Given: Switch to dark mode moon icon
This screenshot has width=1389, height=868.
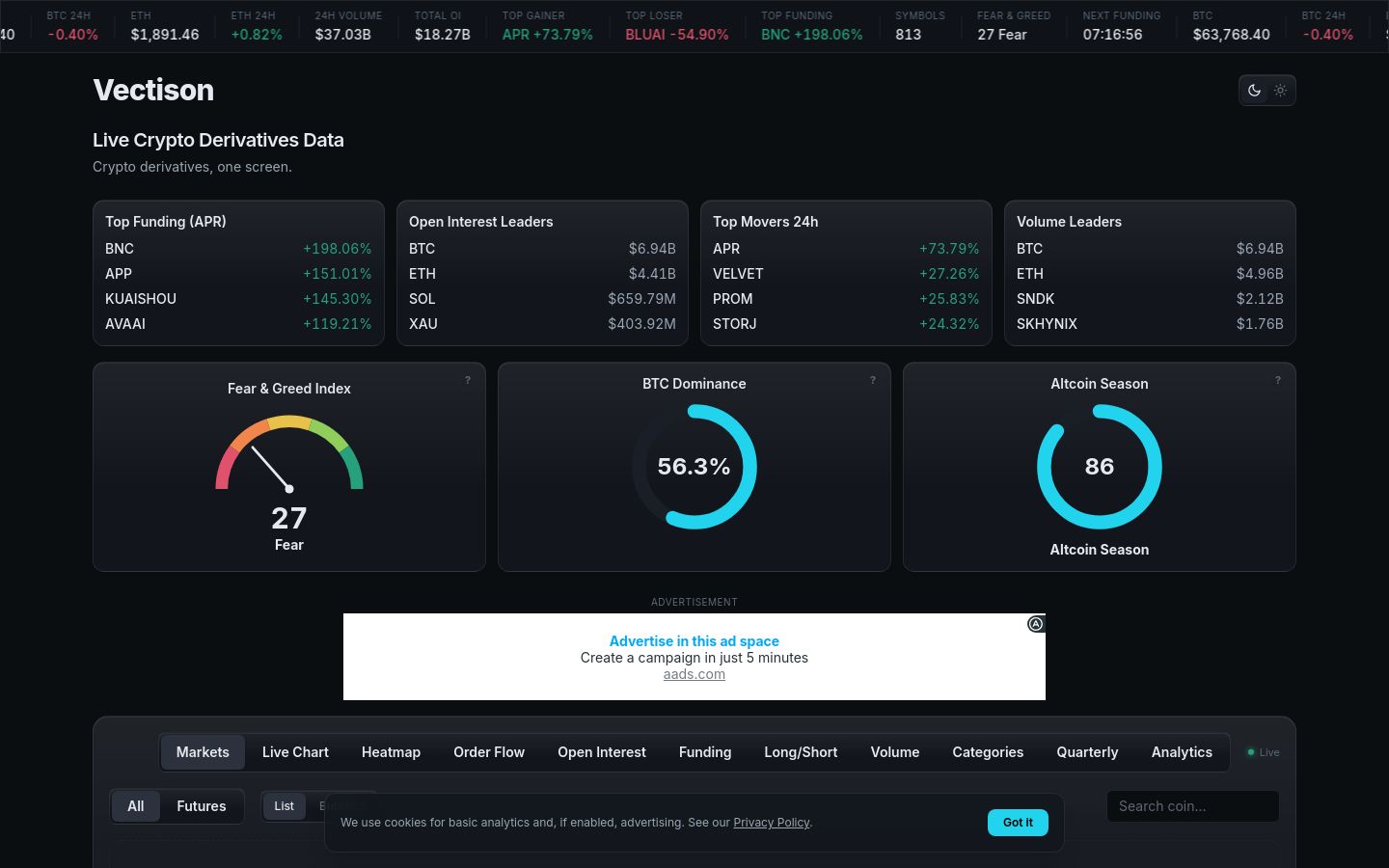Looking at the screenshot, I should tap(1254, 91).
